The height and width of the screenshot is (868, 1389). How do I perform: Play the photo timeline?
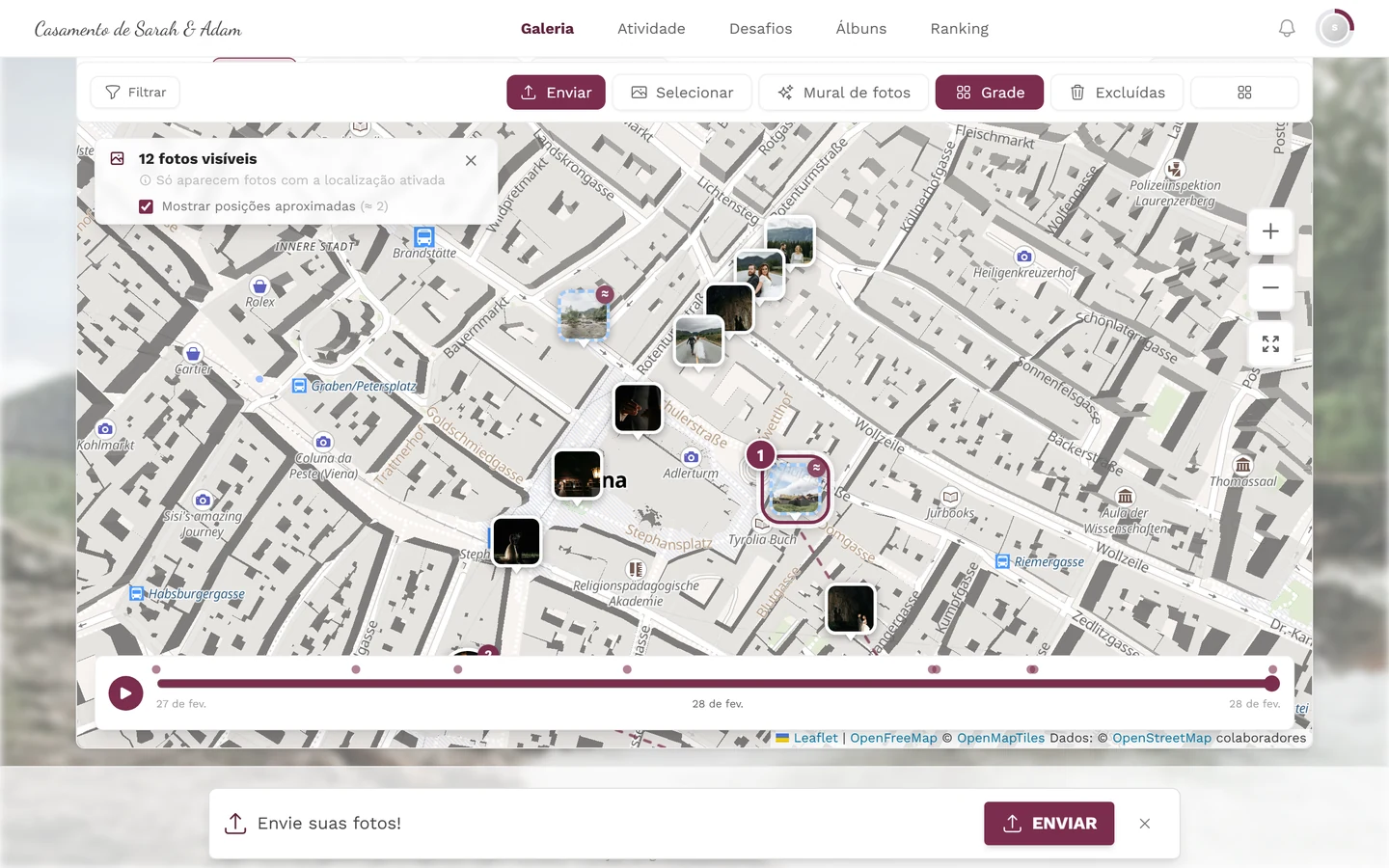point(125,692)
